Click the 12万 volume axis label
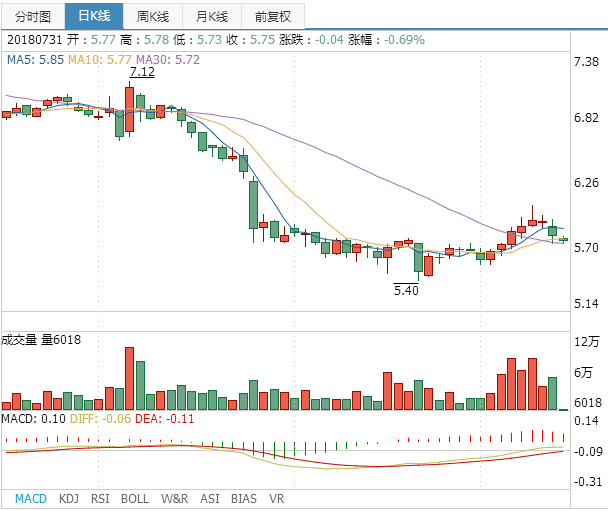The image size is (608, 511). pos(586,341)
